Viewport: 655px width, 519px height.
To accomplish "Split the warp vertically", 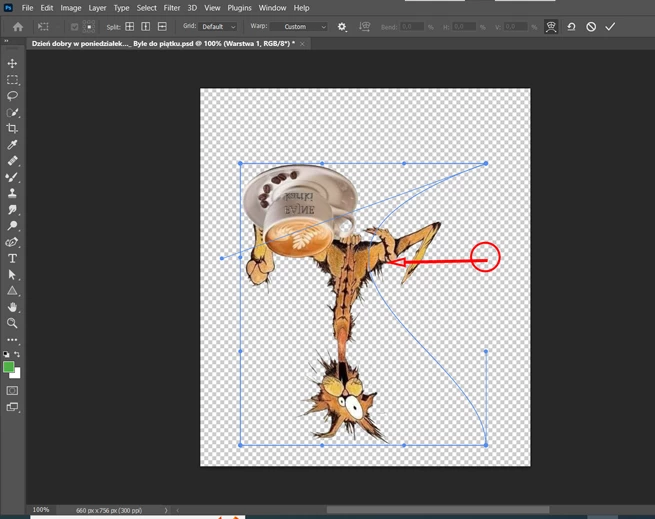I will (145, 27).
